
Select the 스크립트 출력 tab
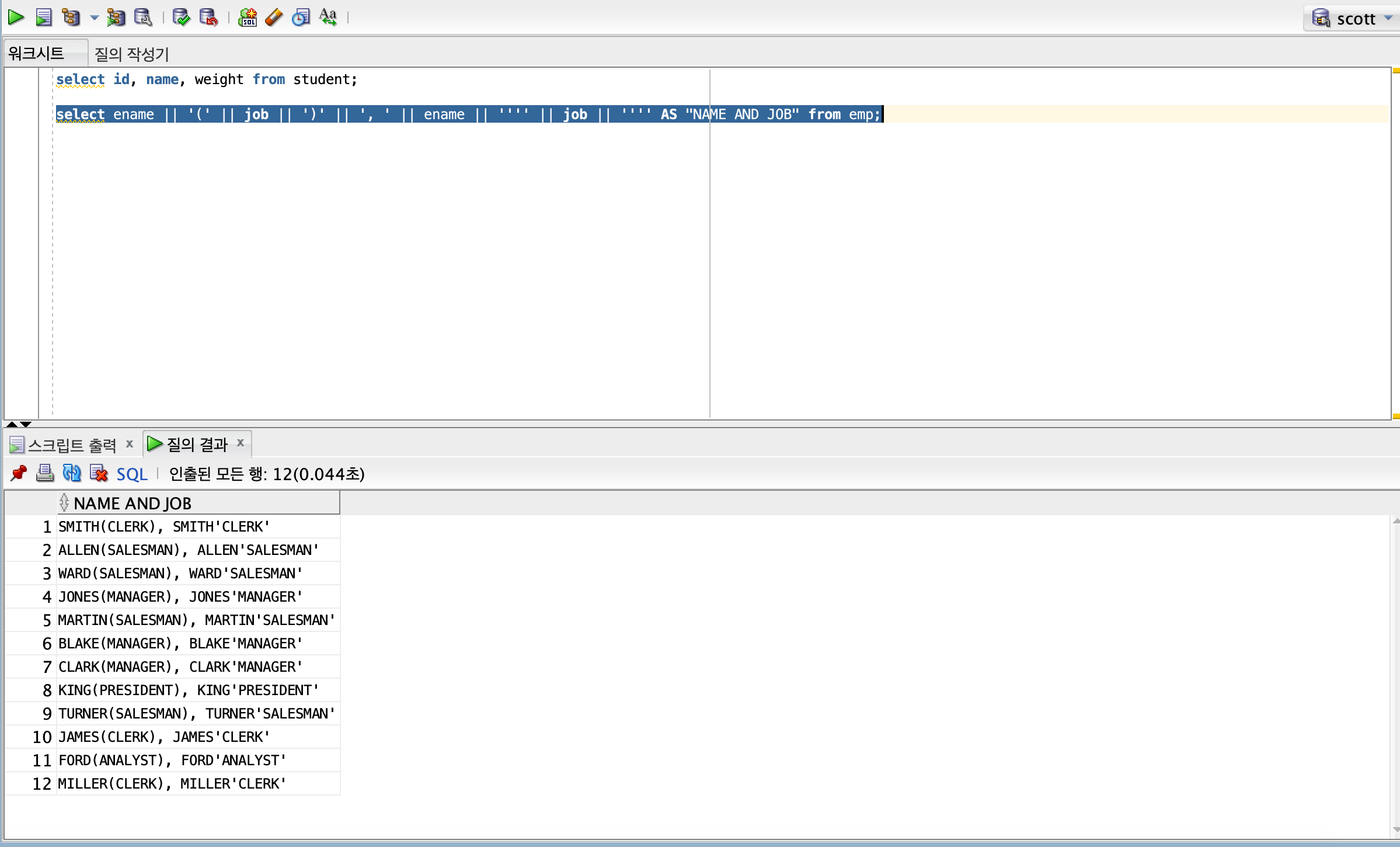pos(72,445)
